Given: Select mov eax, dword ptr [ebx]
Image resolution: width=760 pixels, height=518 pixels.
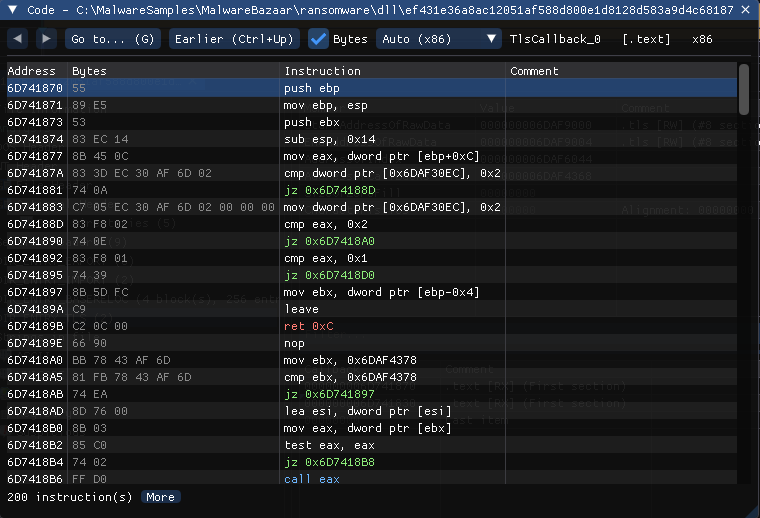Looking at the screenshot, I should pyautogui.click(x=368, y=428).
